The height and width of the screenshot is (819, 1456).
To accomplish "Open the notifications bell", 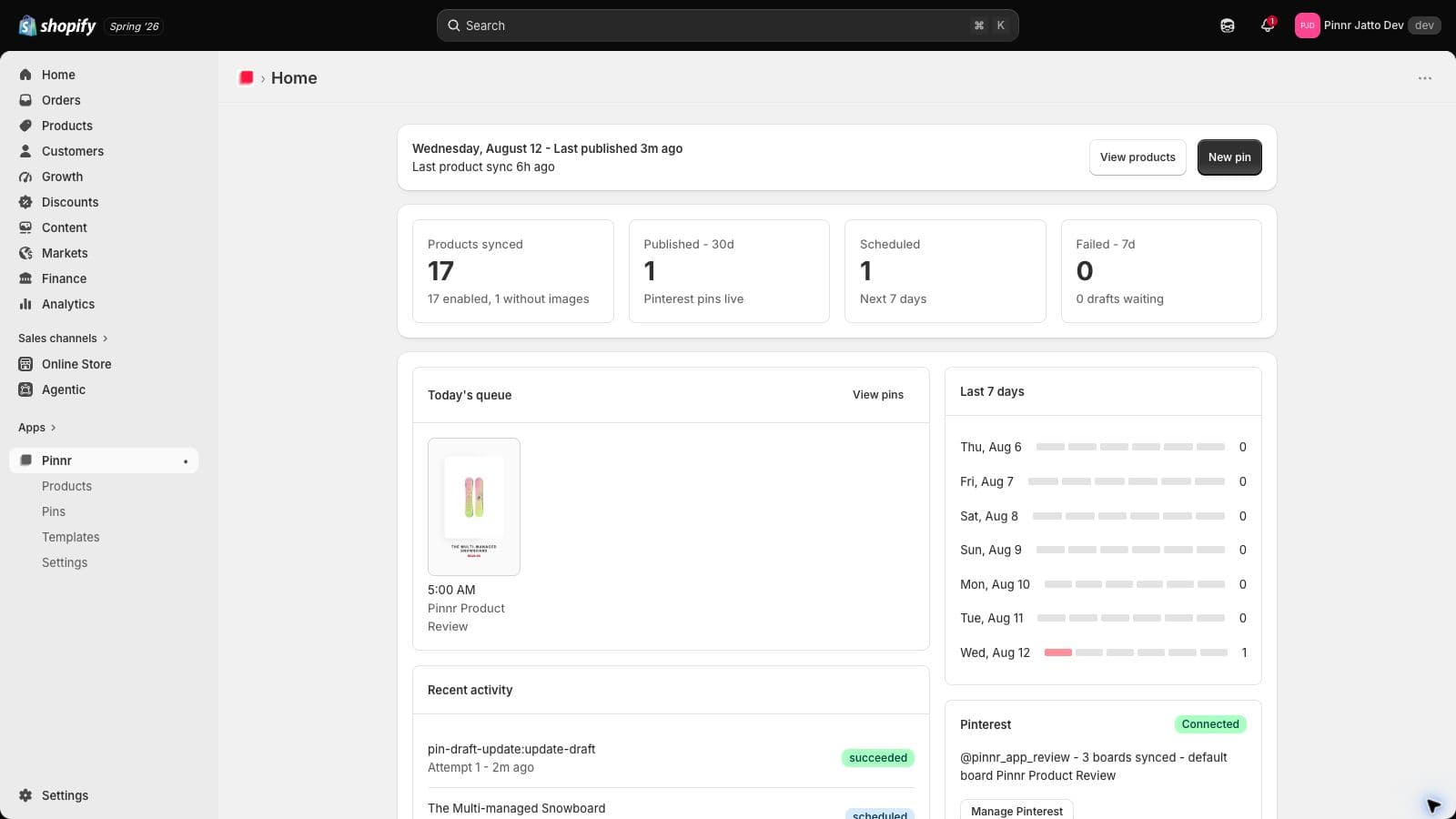I will pyautogui.click(x=1268, y=25).
